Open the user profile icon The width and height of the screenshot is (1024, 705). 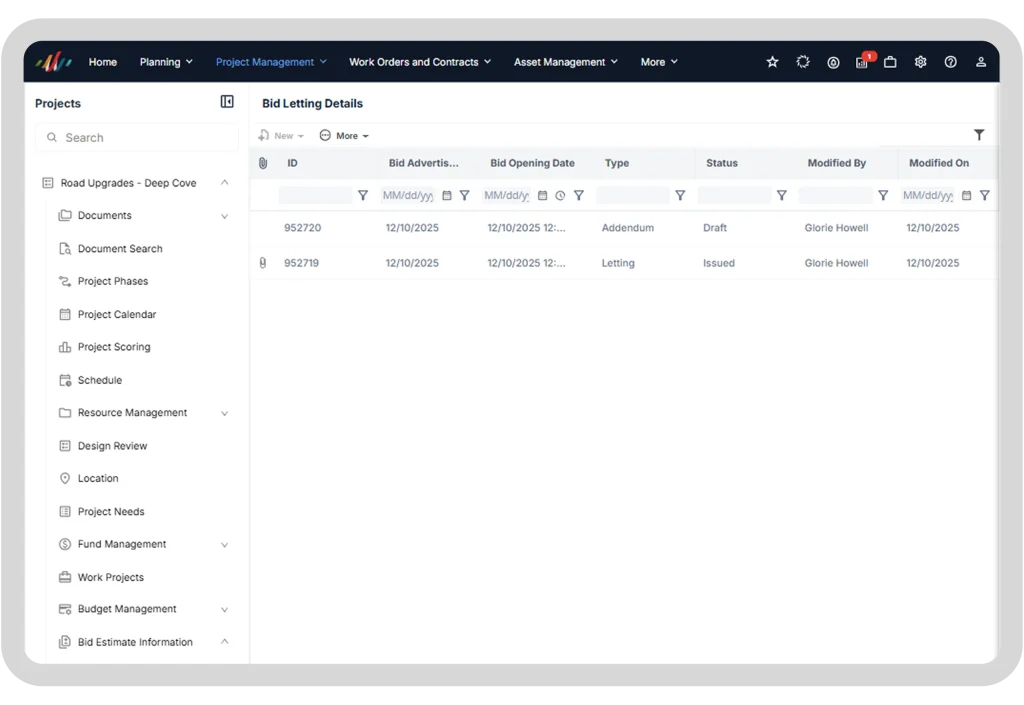tap(980, 62)
